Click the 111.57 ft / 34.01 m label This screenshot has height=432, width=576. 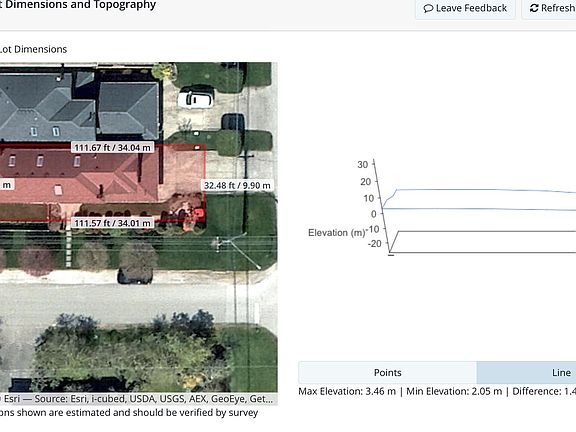click(x=112, y=223)
